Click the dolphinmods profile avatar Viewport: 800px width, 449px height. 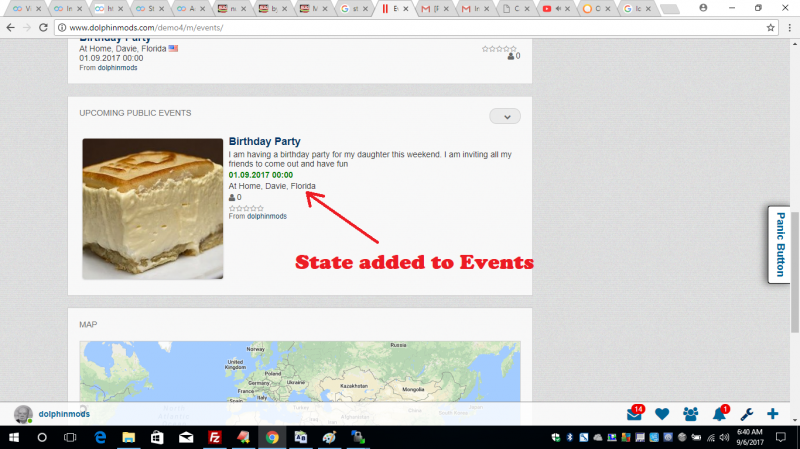tap(23, 414)
